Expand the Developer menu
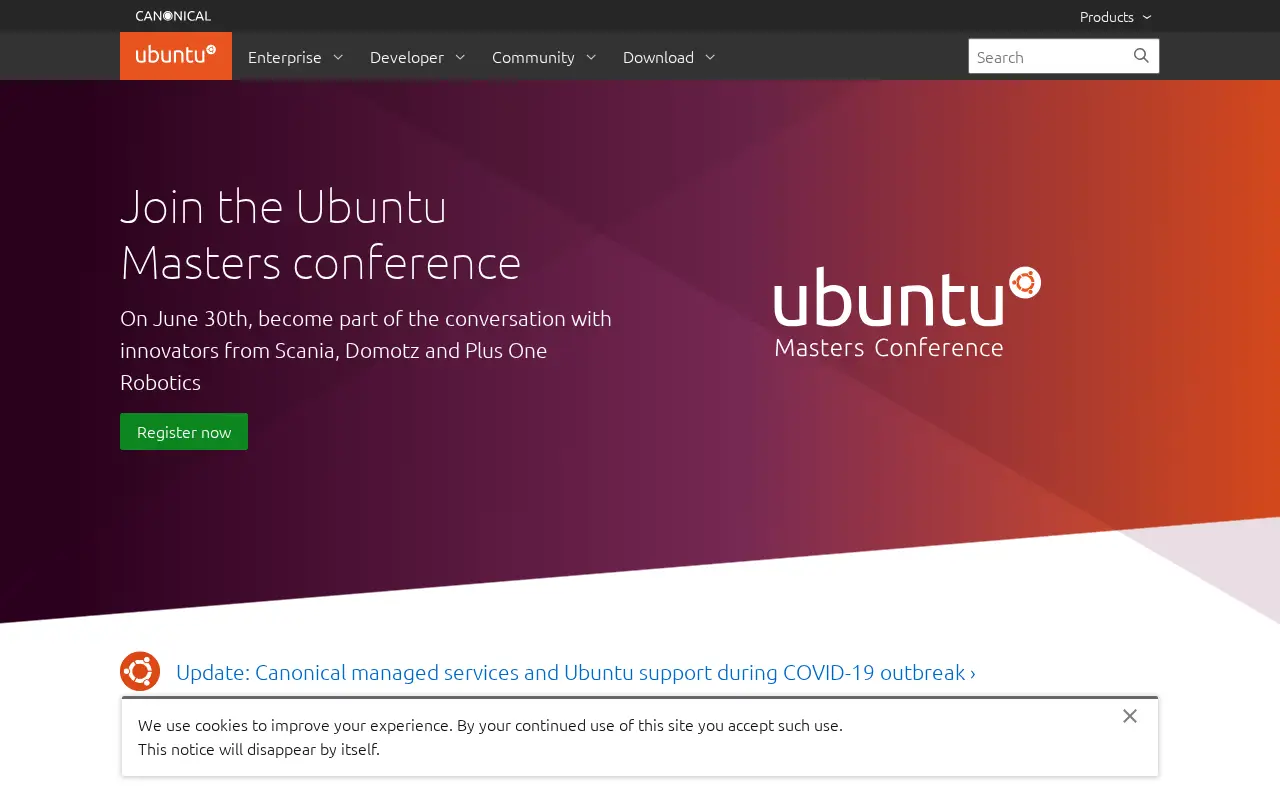 point(417,57)
